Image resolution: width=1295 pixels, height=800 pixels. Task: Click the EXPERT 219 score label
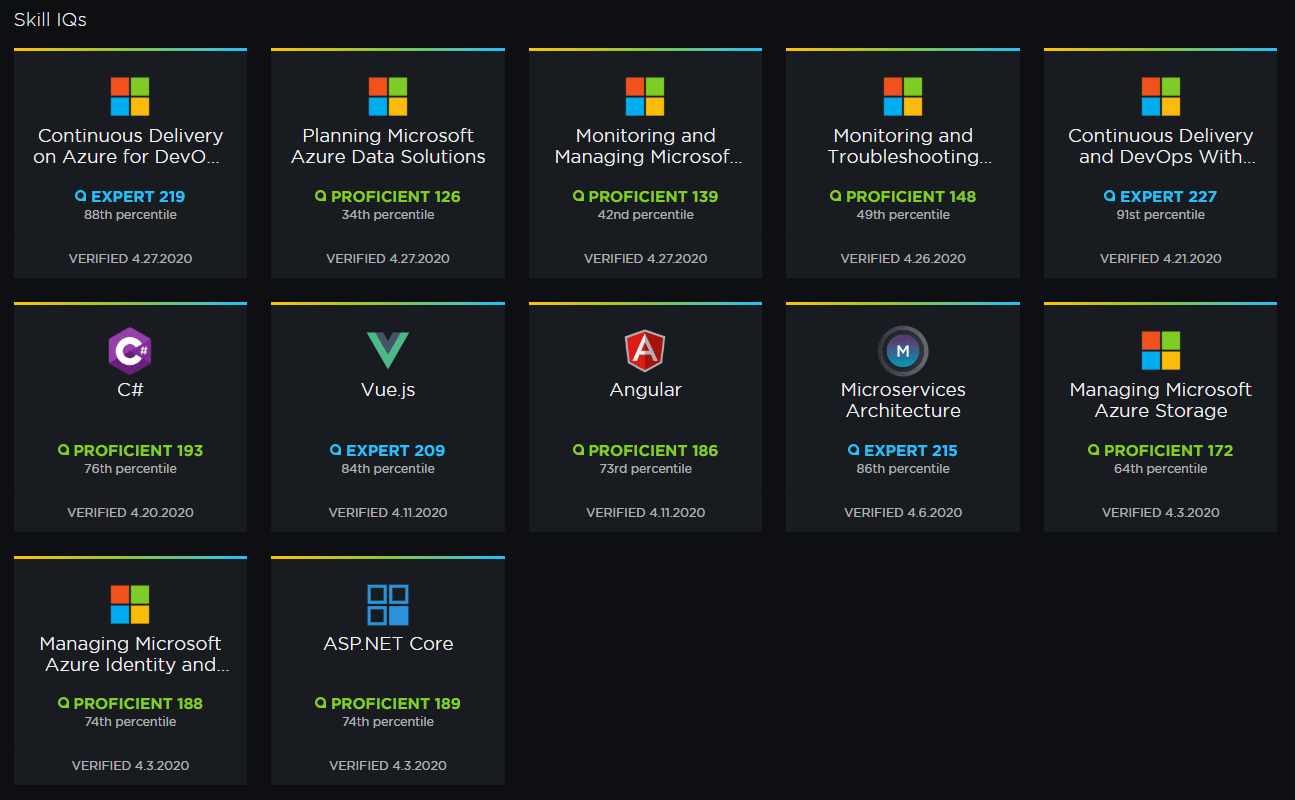tap(130, 197)
